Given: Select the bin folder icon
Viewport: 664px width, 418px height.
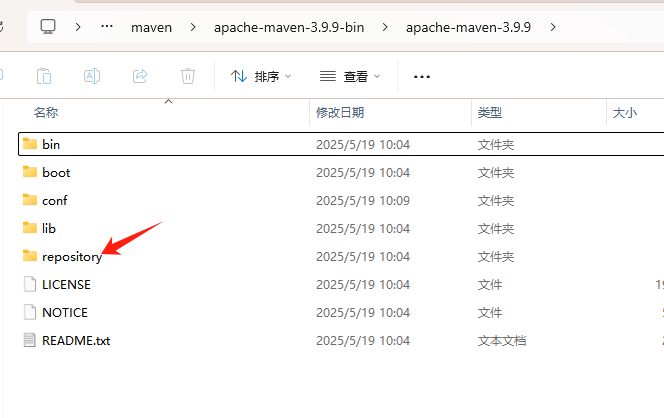Looking at the screenshot, I should (30, 144).
